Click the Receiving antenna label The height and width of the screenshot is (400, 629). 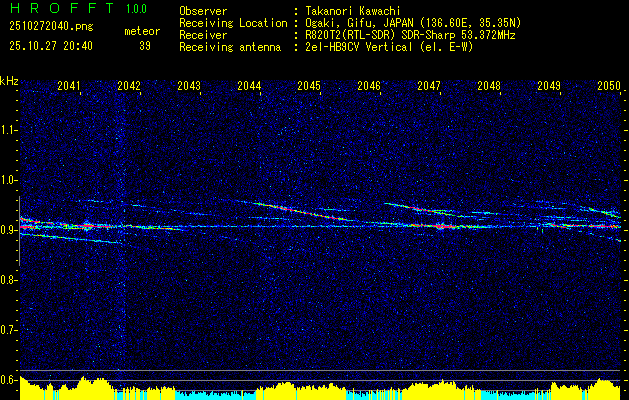230,47
